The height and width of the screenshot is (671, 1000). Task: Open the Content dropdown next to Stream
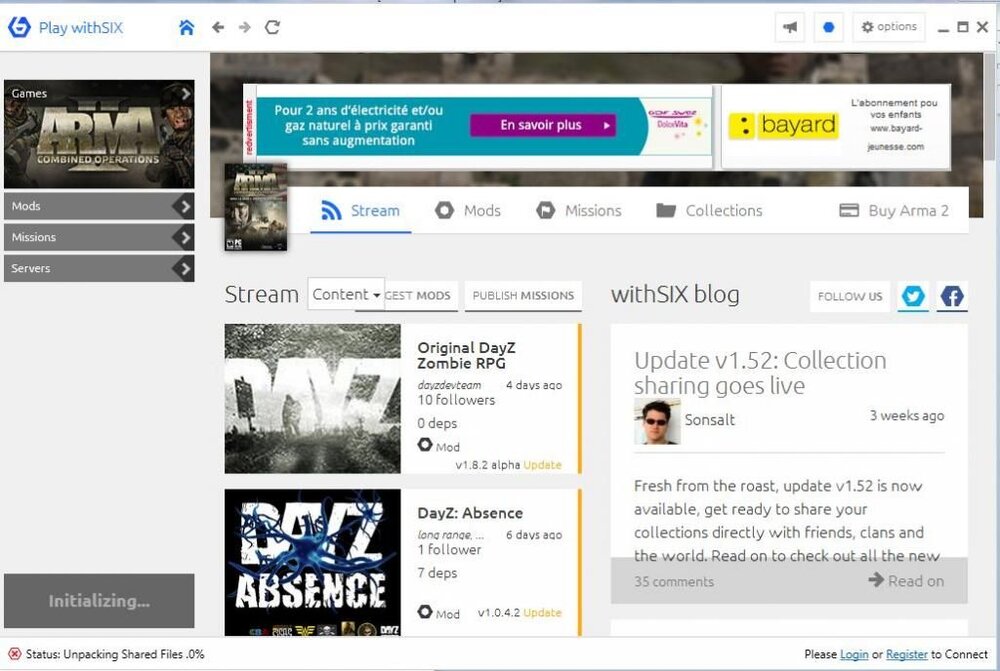click(x=346, y=294)
